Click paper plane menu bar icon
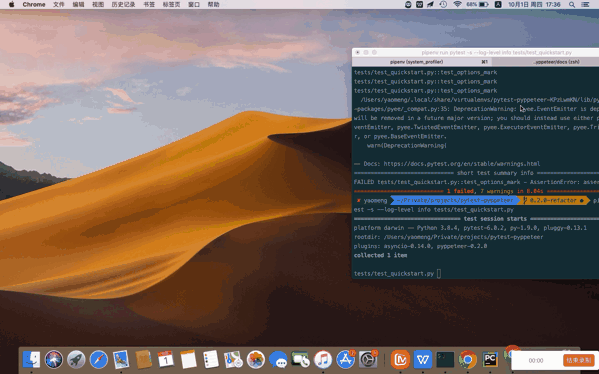 click(x=431, y=5)
